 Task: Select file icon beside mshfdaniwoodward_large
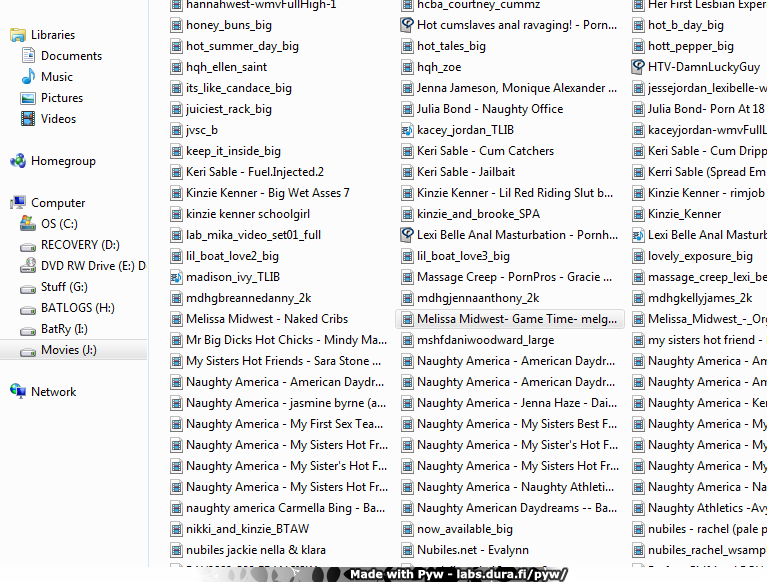click(x=407, y=340)
